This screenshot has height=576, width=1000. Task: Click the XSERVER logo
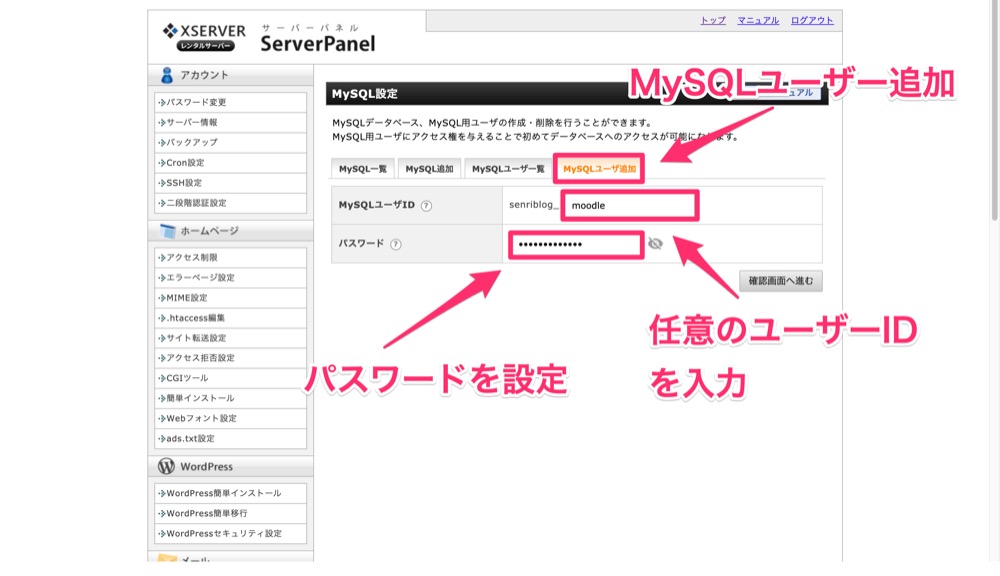coord(204,37)
